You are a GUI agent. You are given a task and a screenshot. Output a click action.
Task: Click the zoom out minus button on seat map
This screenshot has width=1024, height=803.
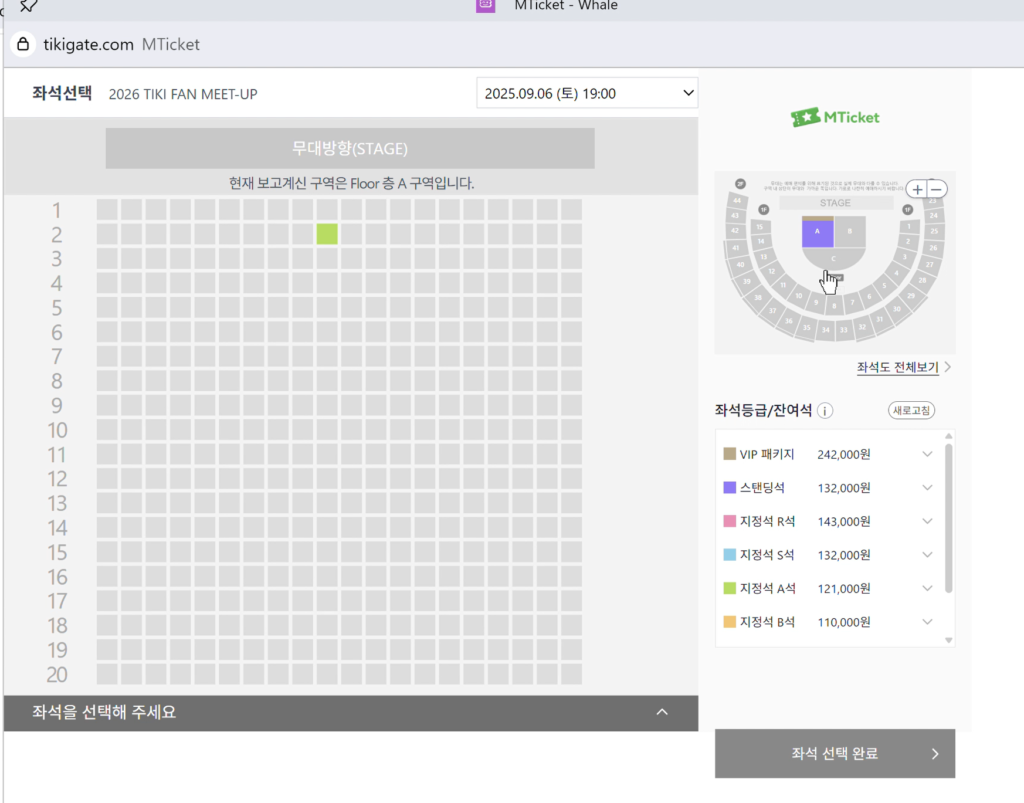[x=936, y=189]
